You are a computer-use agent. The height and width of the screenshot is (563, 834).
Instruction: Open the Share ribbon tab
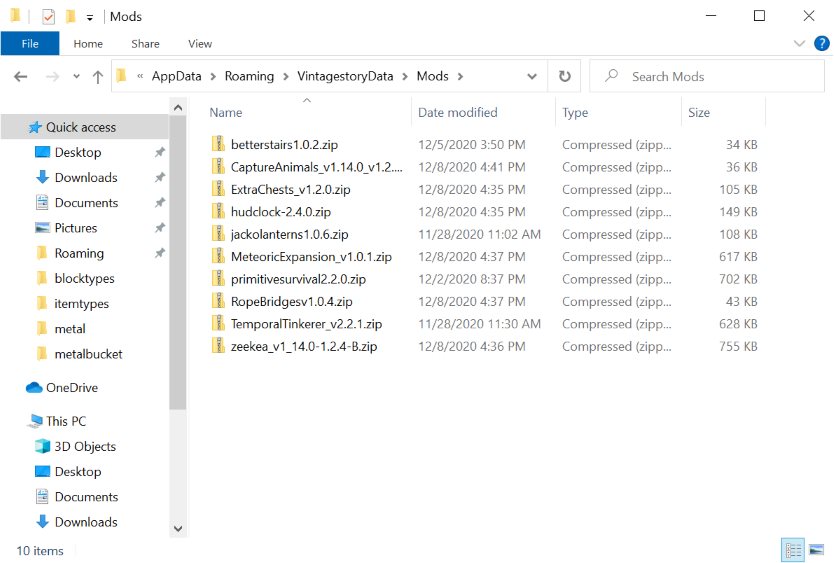(145, 43)
